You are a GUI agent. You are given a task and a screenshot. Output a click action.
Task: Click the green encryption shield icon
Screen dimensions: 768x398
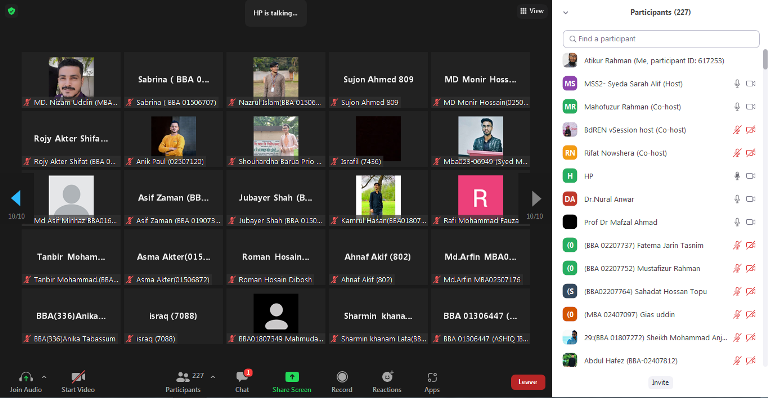(11, 11)
